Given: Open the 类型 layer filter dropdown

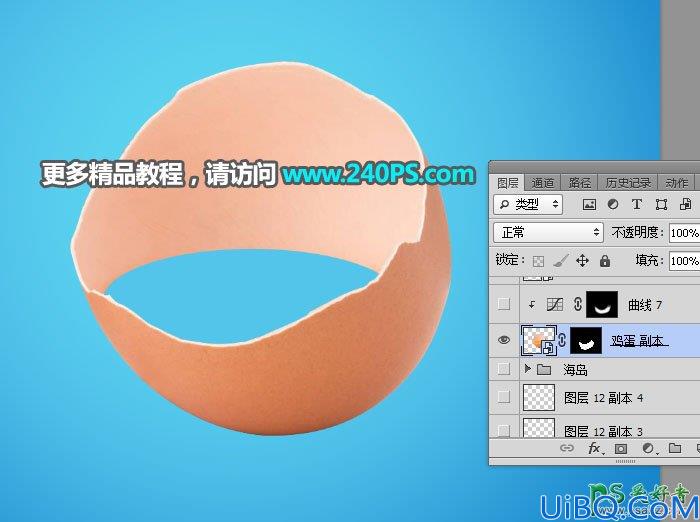Looking at the screenshot, I should (x=528, y=205).
